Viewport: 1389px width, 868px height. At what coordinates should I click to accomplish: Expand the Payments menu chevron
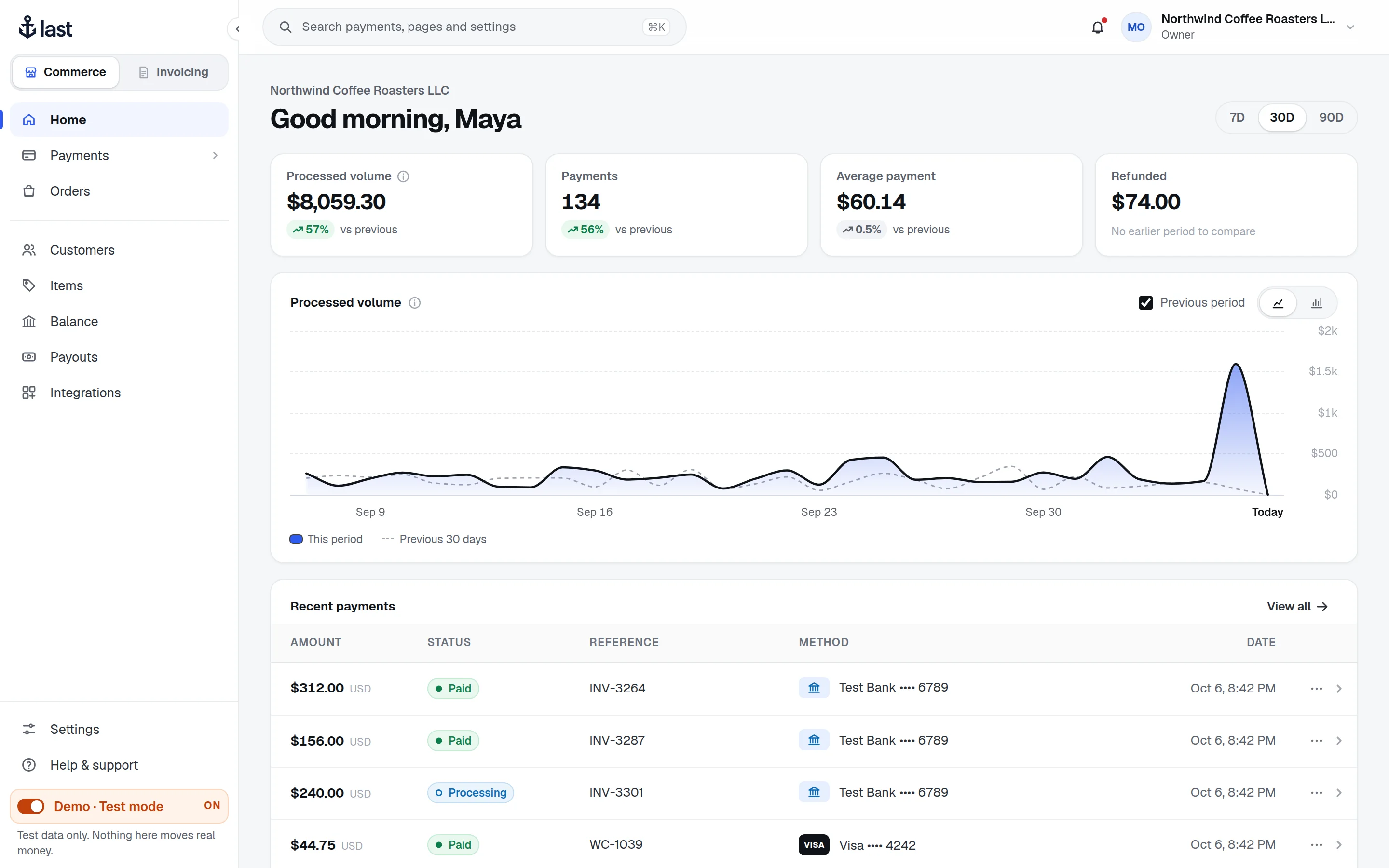click(215, 156)
